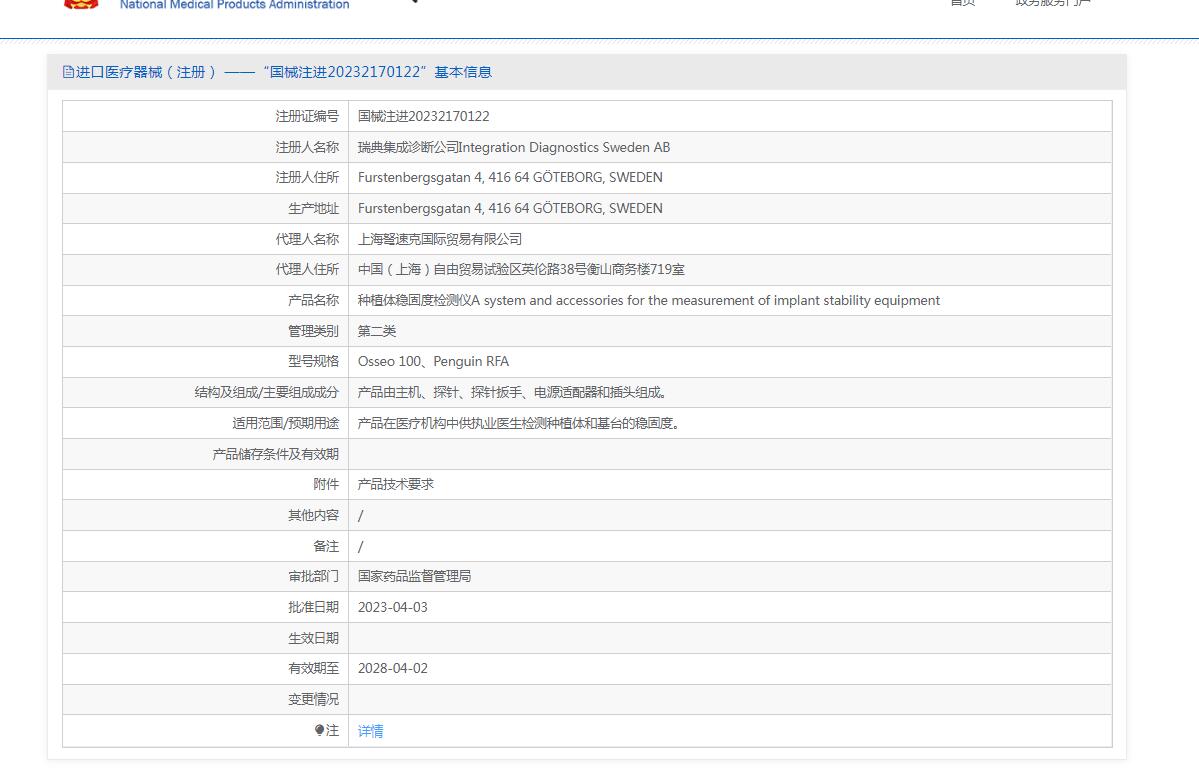This screenshot has width=1199, height=777.
Task: Click the National Medical Products Administration header text
Action: click(x=234, y=5)
